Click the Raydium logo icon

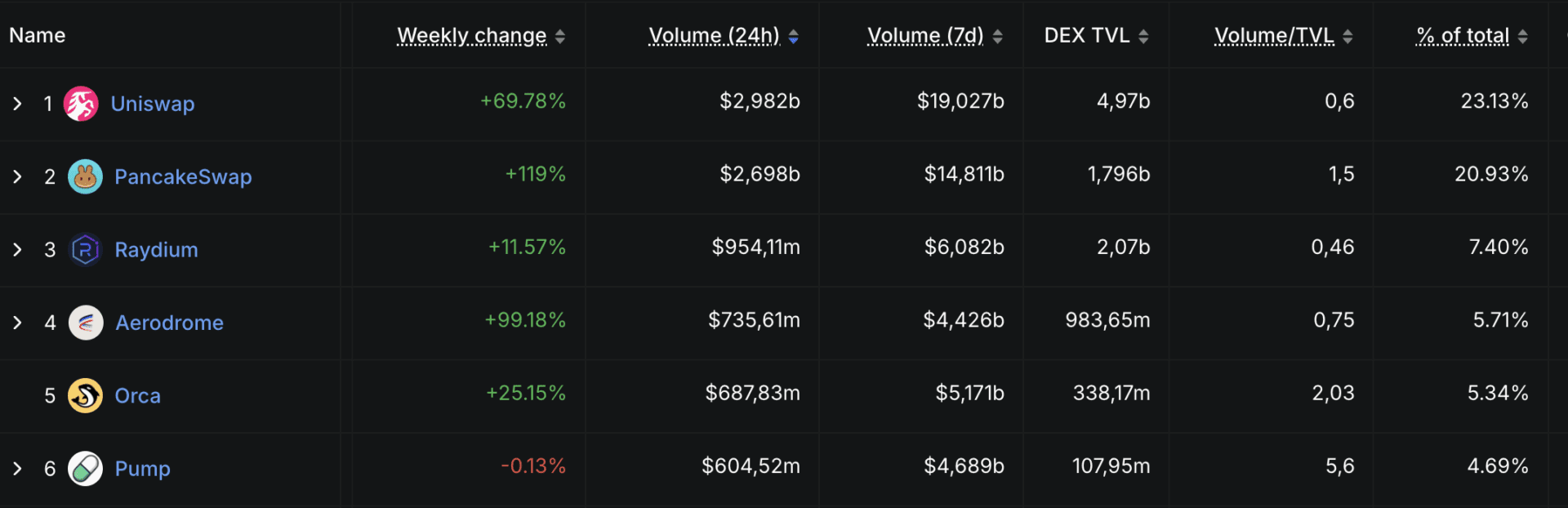85,250
